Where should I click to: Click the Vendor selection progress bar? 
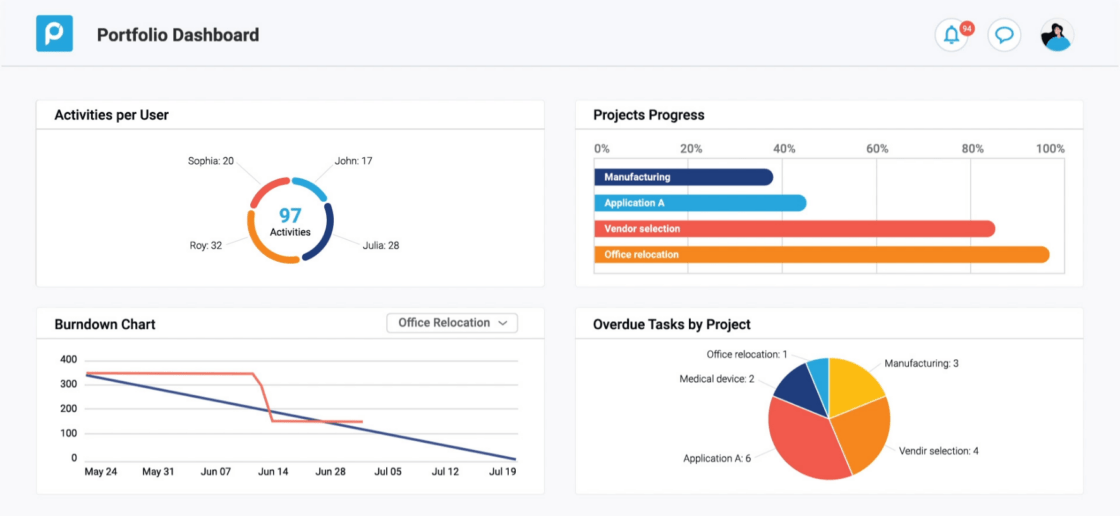794,229
